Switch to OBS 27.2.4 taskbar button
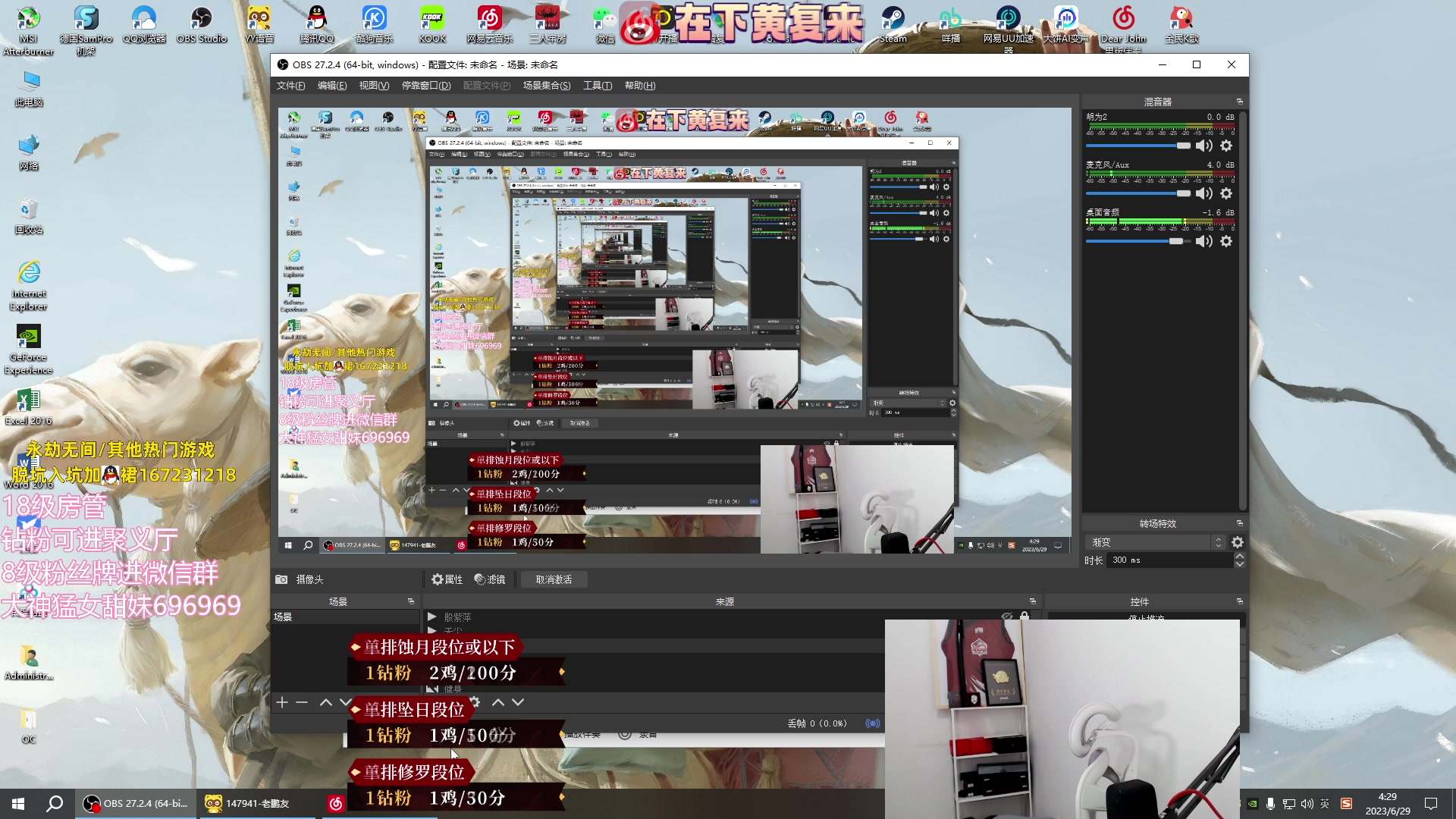The image size is (1456, 819). 136,804
